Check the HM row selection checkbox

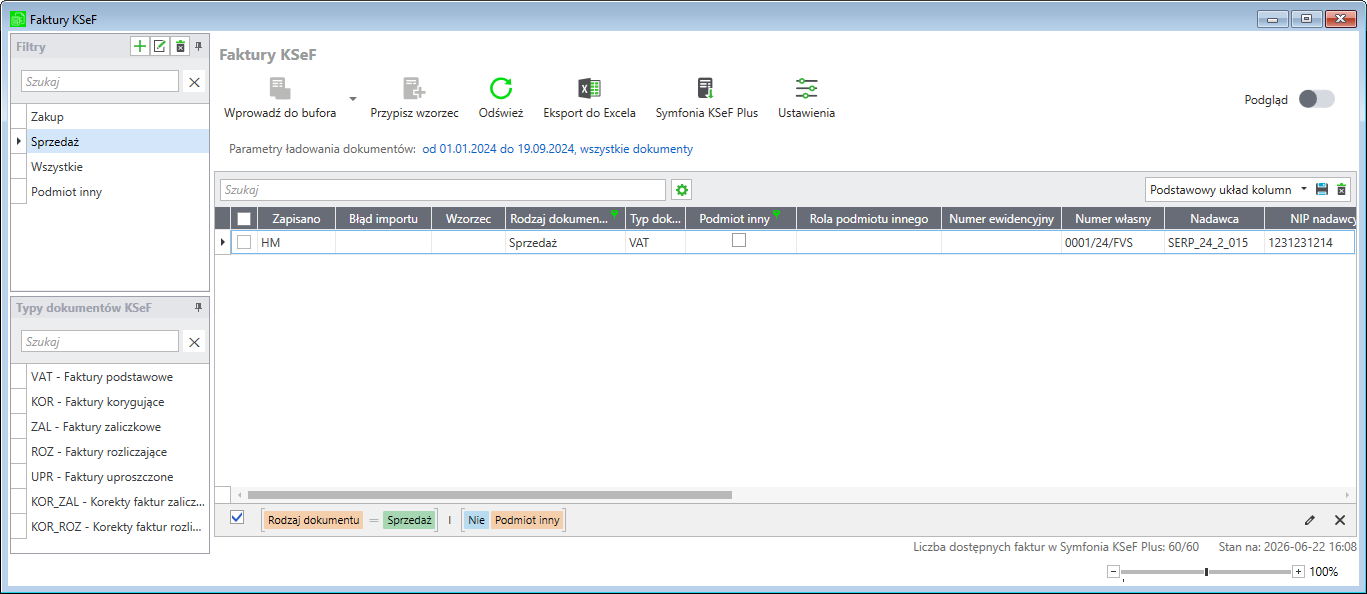(244, 242)
